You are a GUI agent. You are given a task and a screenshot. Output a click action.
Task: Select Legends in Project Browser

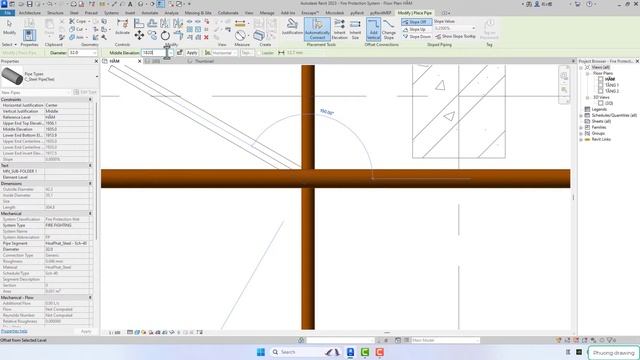click(599, 109)
